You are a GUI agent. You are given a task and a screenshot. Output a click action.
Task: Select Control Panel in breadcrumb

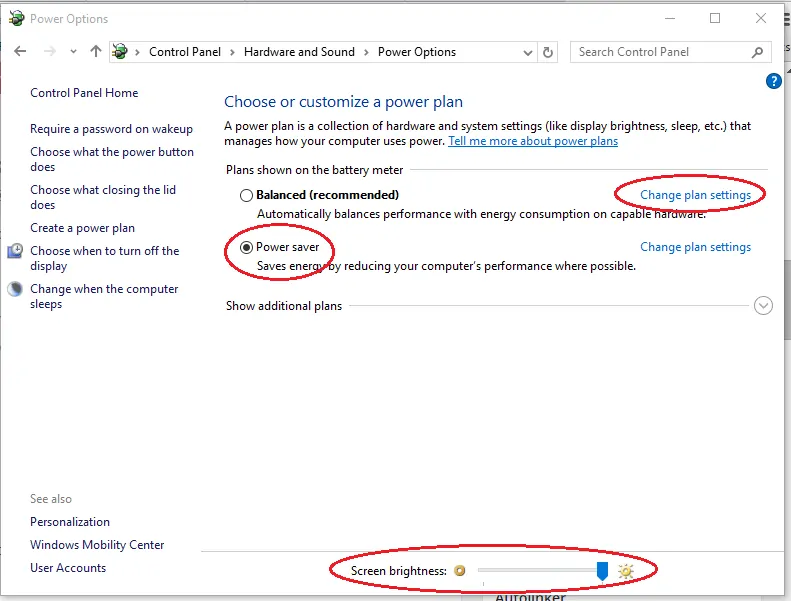click(185, 52)
